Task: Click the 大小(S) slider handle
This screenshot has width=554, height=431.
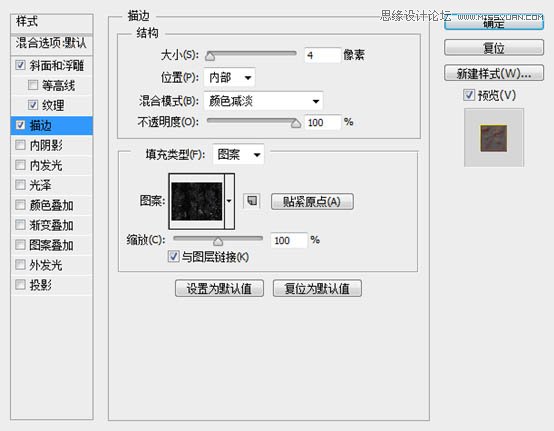Action: [210, 56]
